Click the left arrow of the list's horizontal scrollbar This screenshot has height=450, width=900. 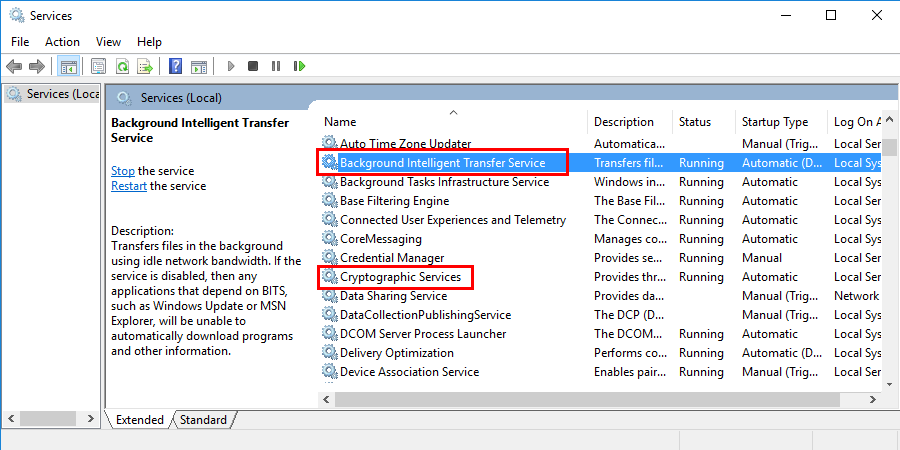[327, 399]
